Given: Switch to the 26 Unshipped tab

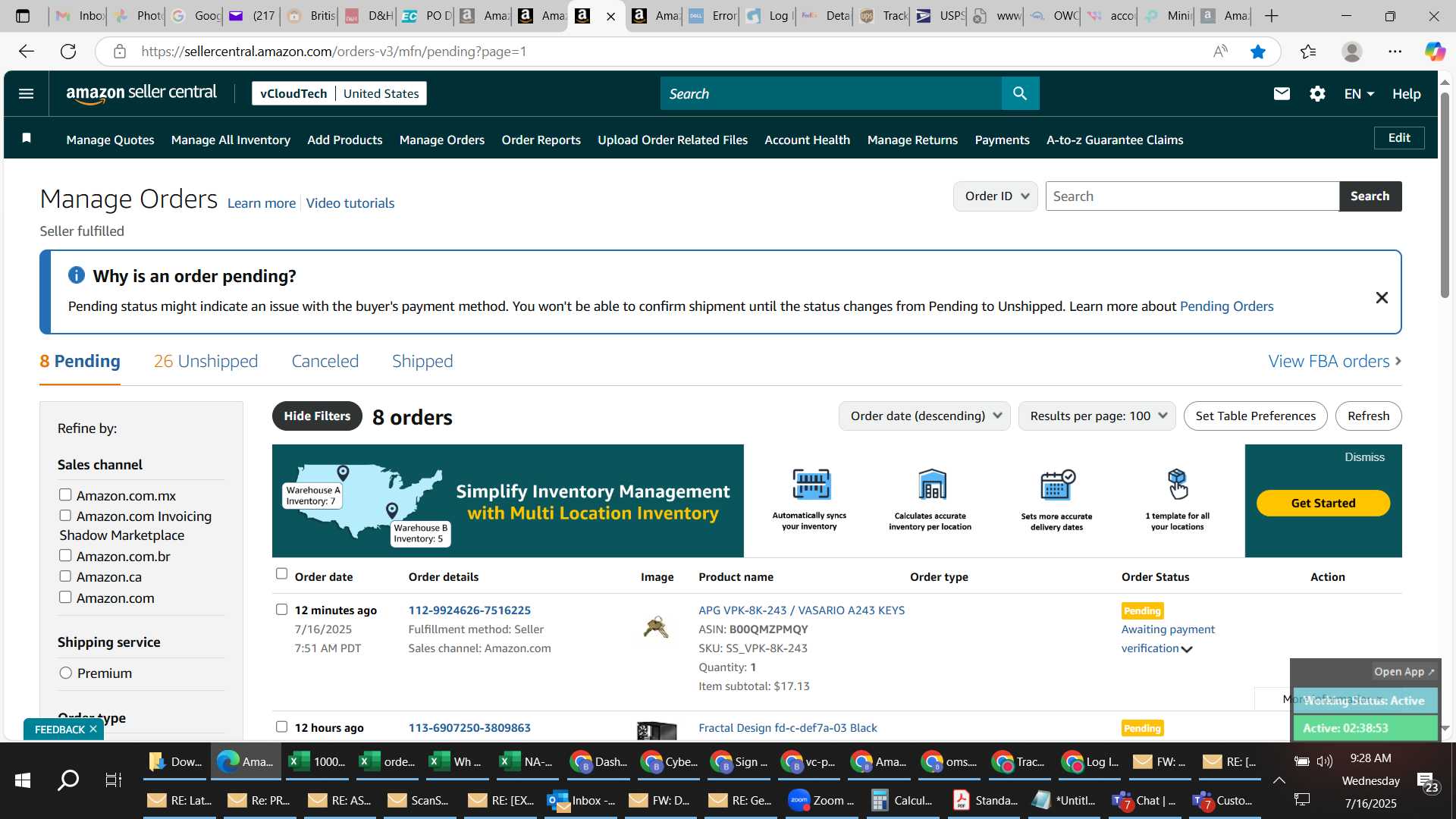Looking at the screenshot, I should pyautogui.click(x=206, y=361).
